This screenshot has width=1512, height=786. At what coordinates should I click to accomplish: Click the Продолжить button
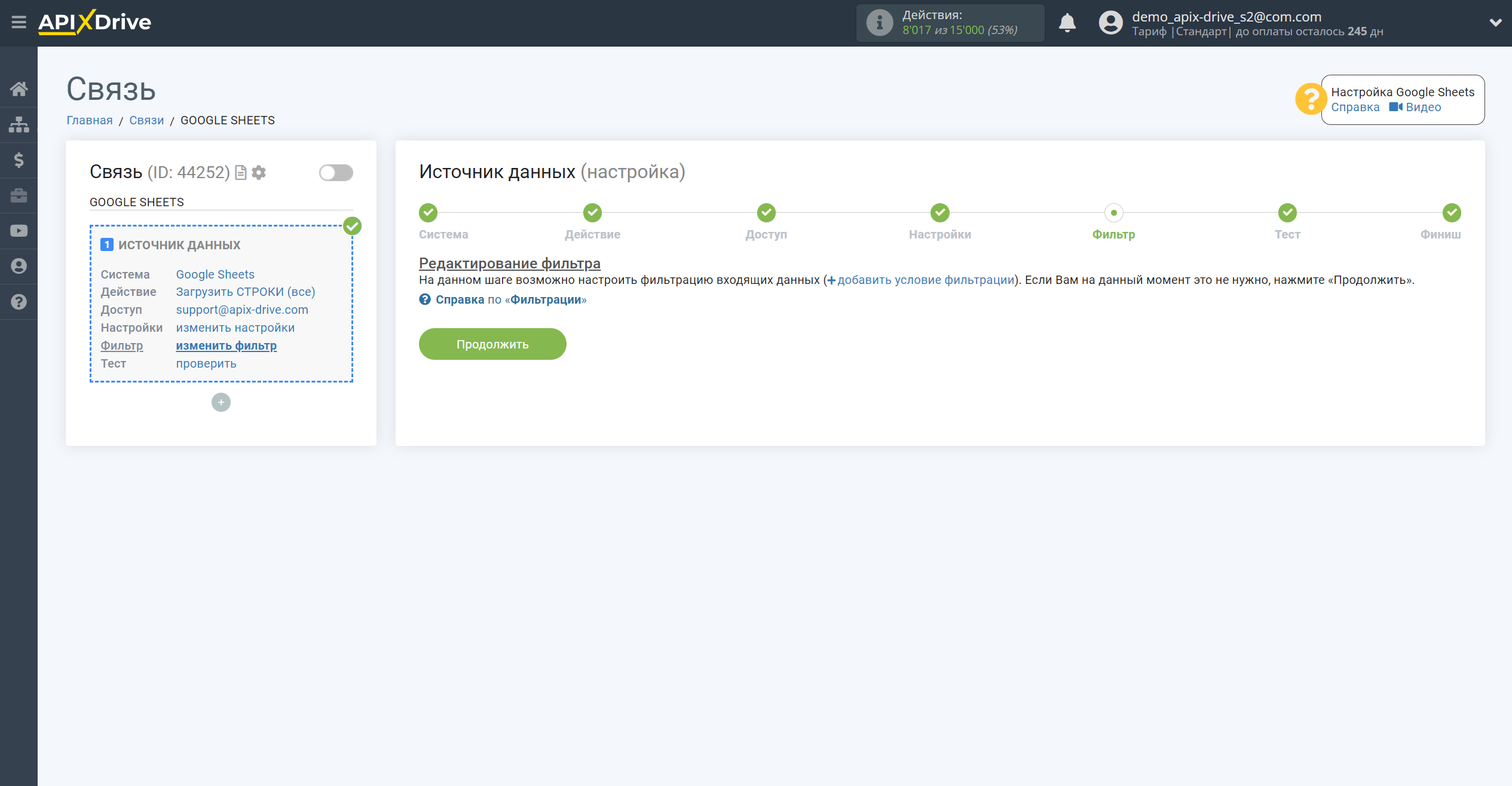[x=492, y=344]
